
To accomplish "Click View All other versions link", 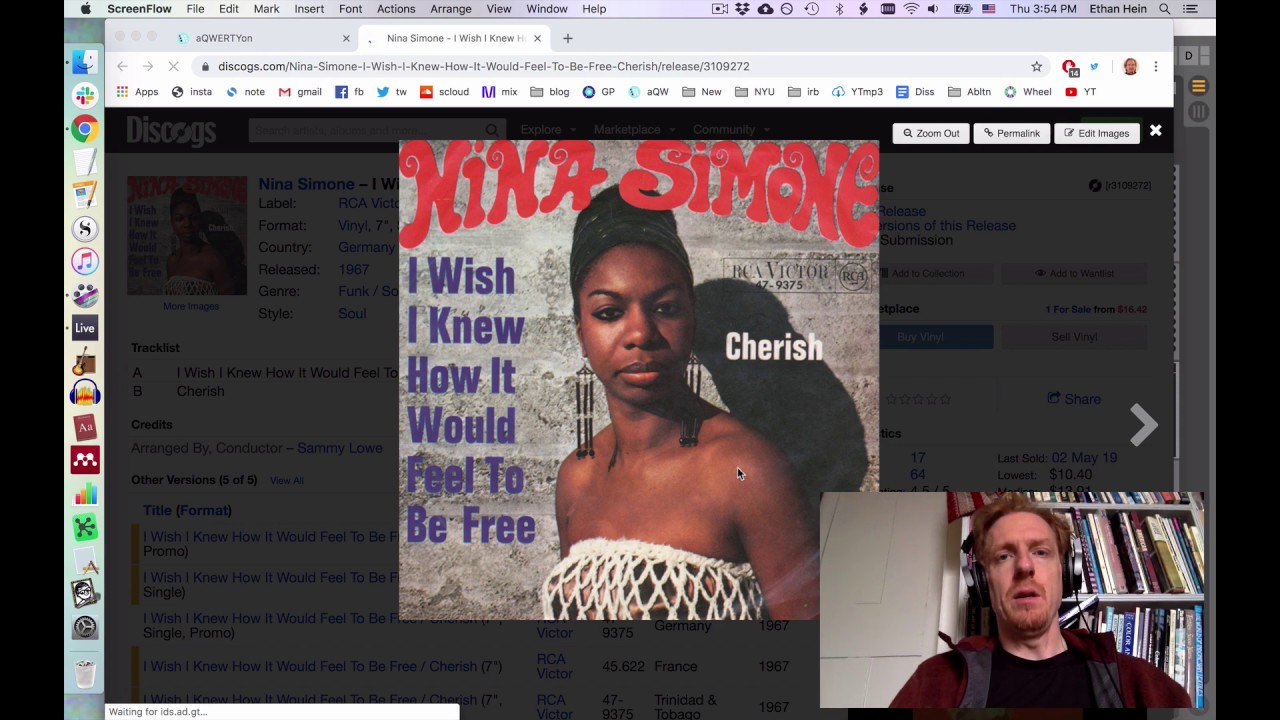I will click(286, 481).
